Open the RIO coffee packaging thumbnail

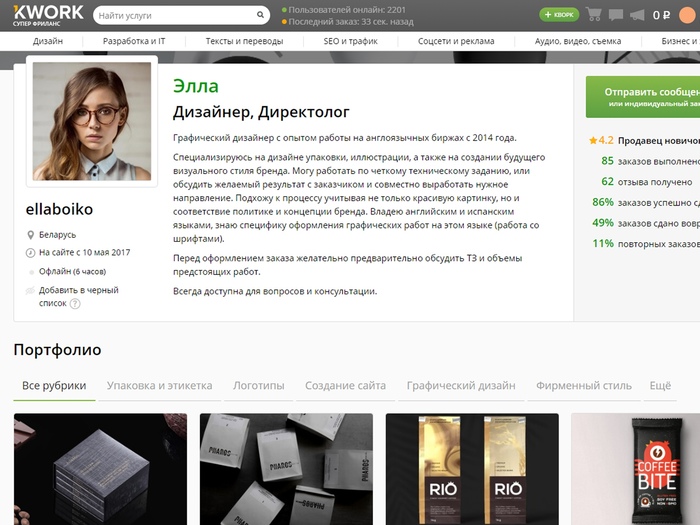click(x=472, y=469)
